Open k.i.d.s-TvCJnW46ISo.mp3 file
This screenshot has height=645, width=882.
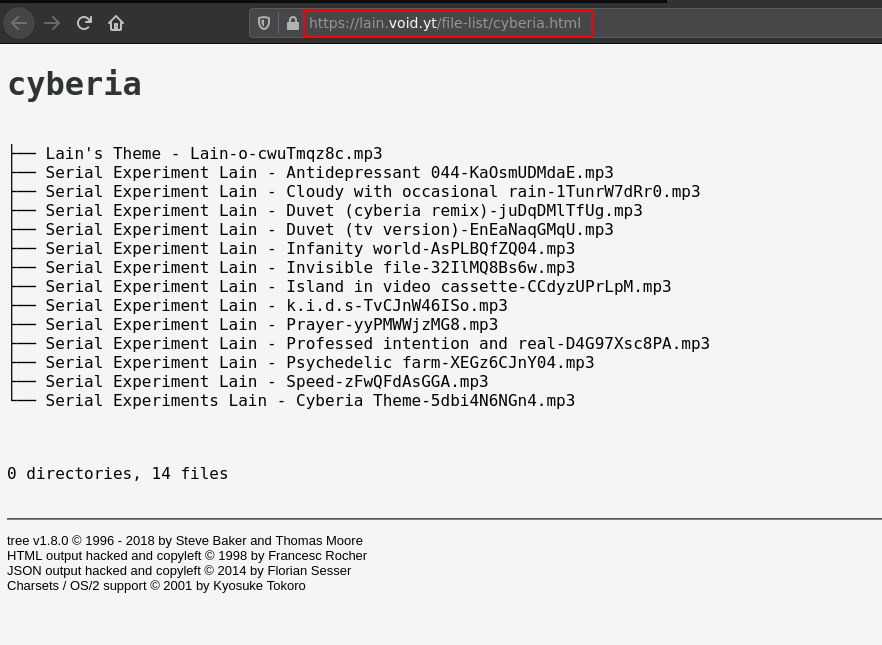click(276, 306)
